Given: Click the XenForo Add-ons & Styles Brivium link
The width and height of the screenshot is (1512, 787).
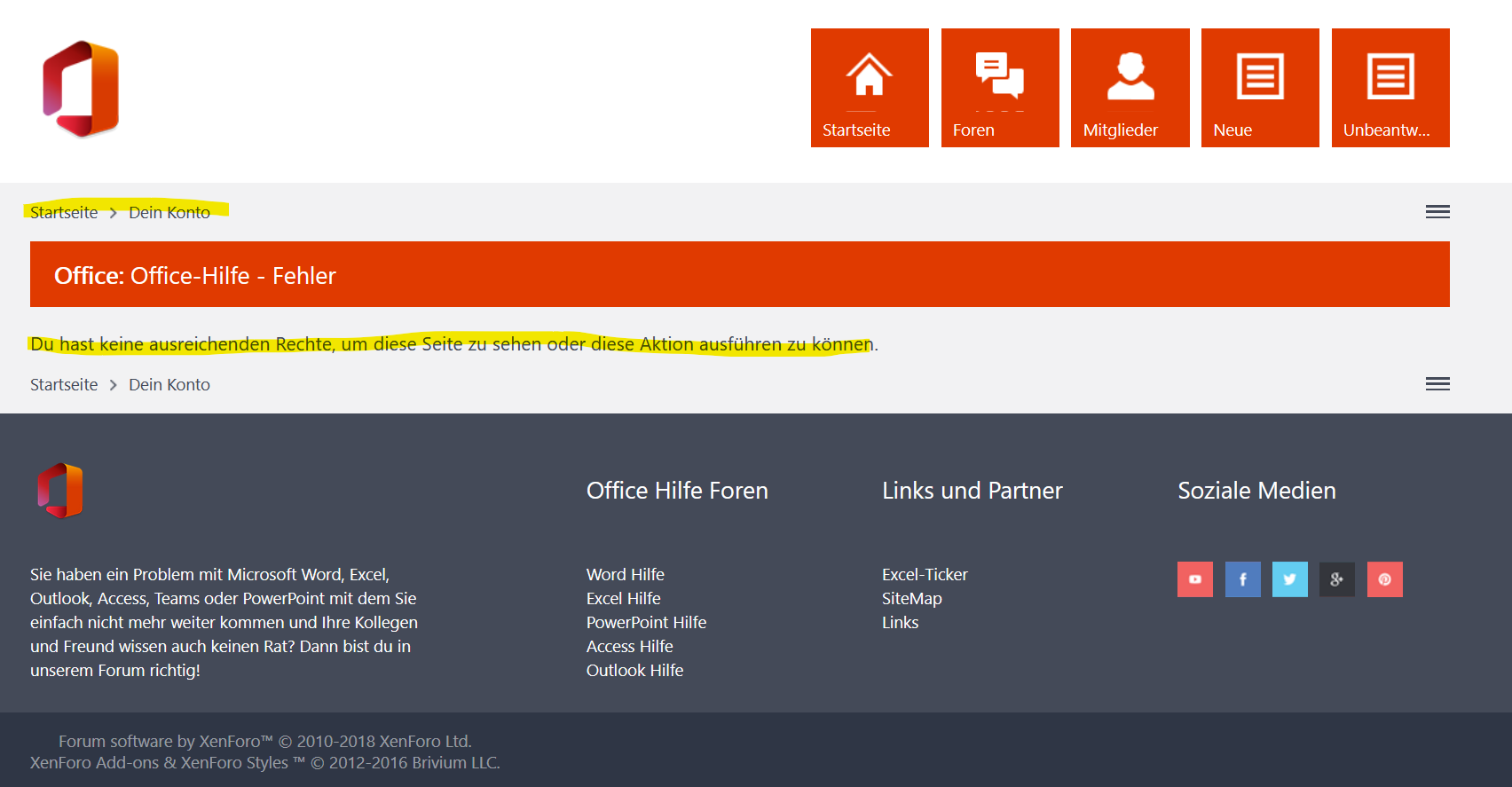Looking at the screenshot, I should (x=265, y=762).
